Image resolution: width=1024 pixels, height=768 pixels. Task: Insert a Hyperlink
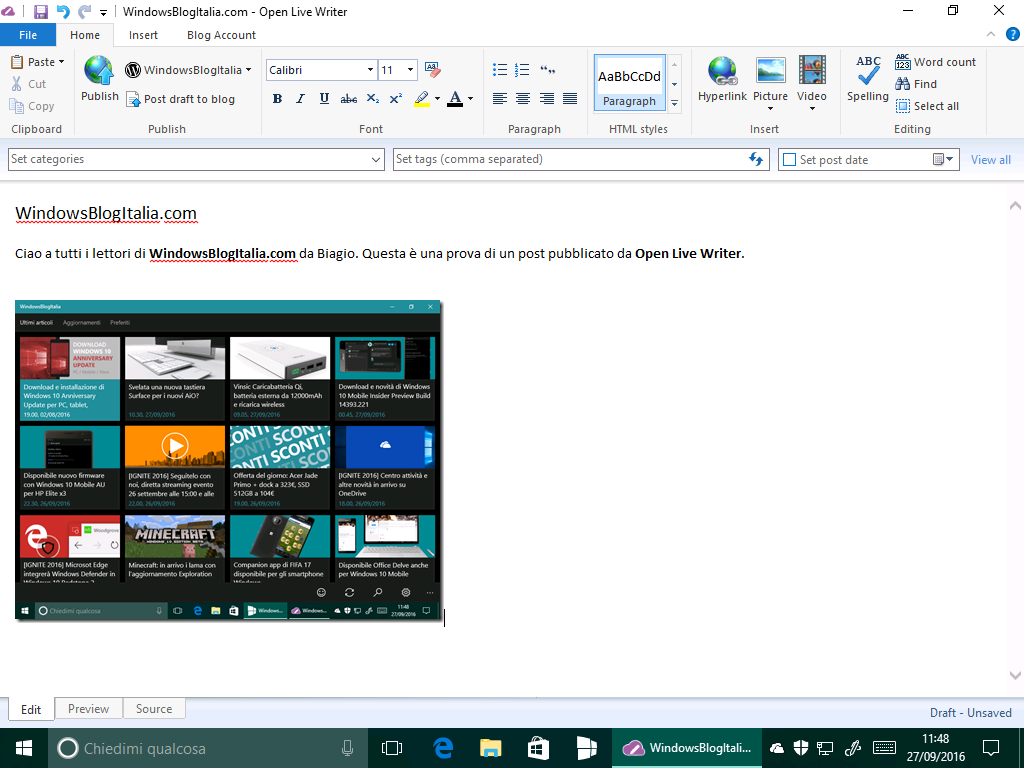coord(722,79)
